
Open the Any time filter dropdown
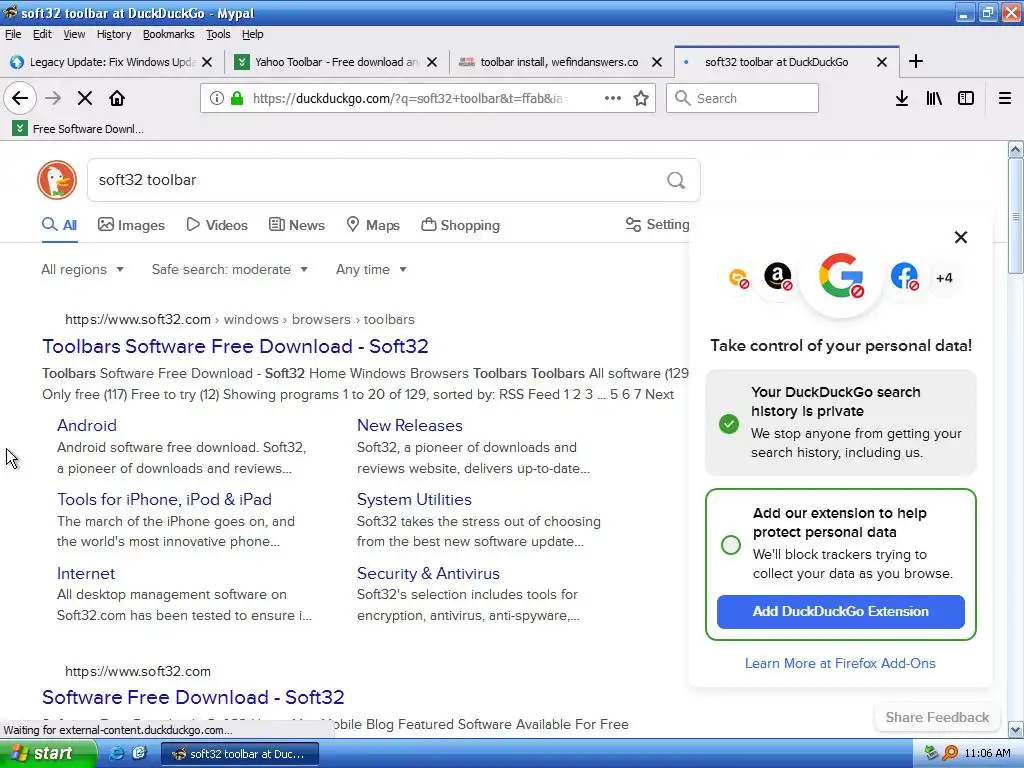tap(371, 270)
